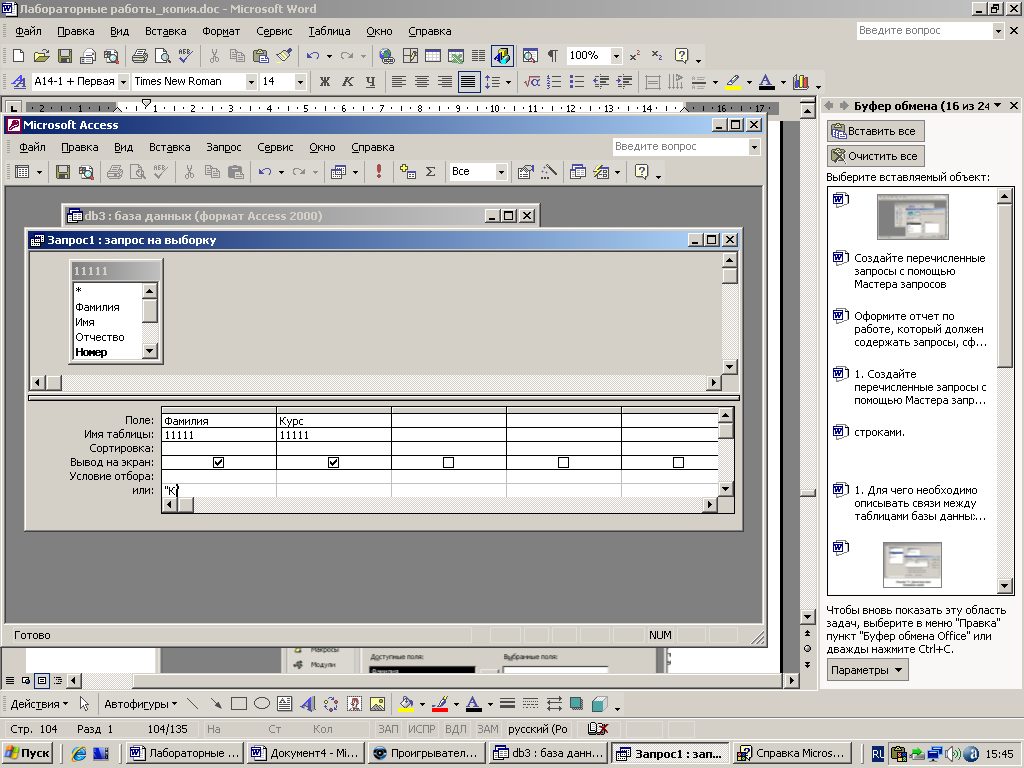Open the style dropdown A14-1 + Первая
The width and height of the screenshot is (1024, 768).
(123, 82)
